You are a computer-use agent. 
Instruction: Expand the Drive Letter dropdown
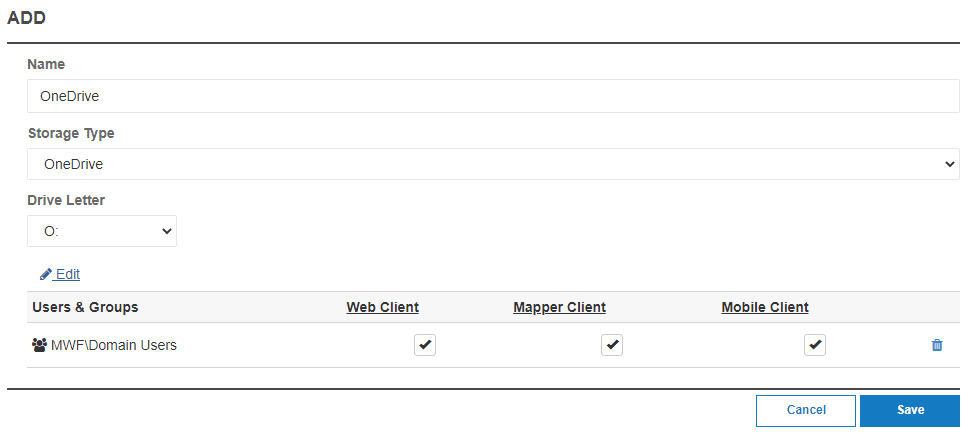(102, 231)
